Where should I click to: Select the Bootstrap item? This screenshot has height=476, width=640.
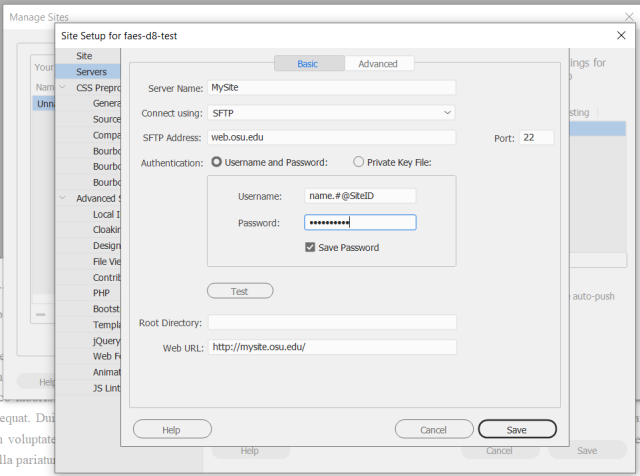107,309
